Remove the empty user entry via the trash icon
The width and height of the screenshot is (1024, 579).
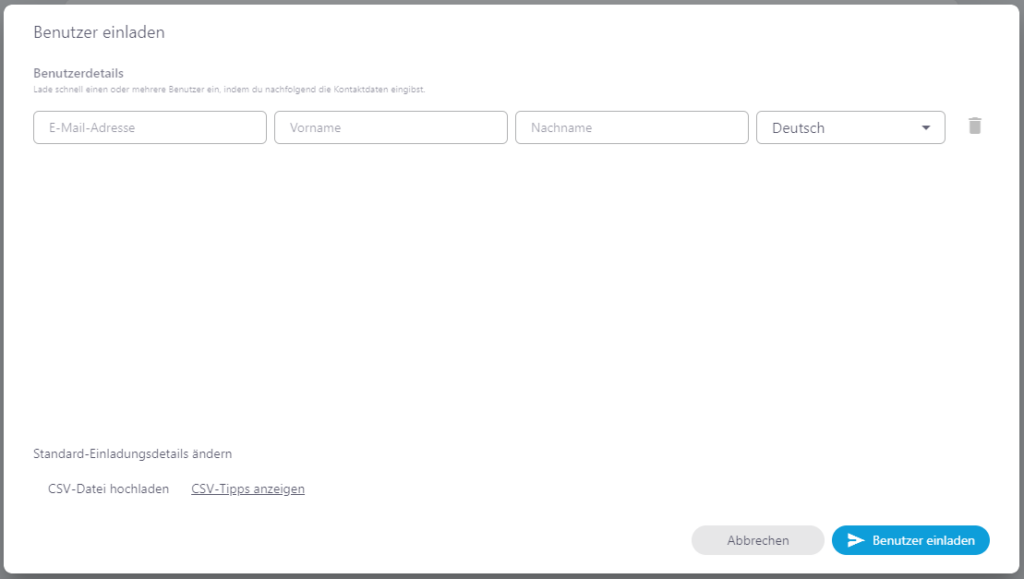pyautogui.click(x=975, y=125)
